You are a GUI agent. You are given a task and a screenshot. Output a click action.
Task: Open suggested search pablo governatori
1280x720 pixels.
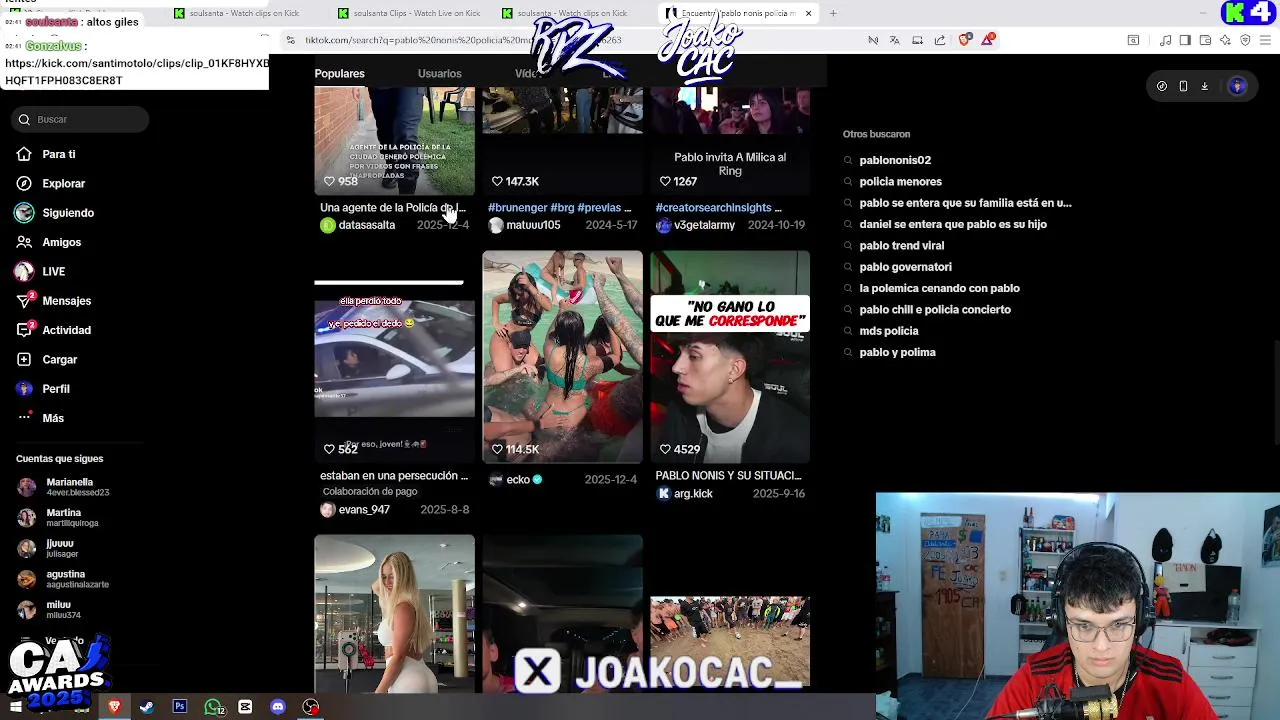905,267
